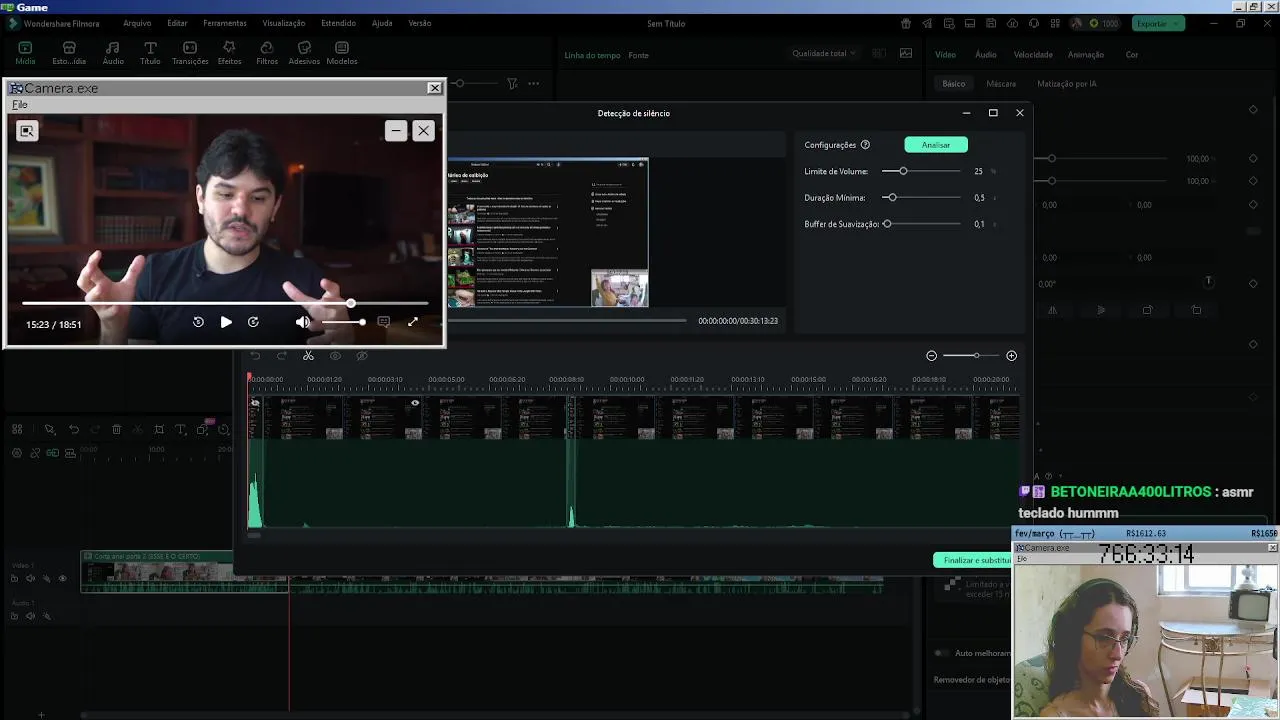Open the File menu in Camera.exe
Screen dimensions: 1280x720
pyautogui.click(x=19, y=105)
